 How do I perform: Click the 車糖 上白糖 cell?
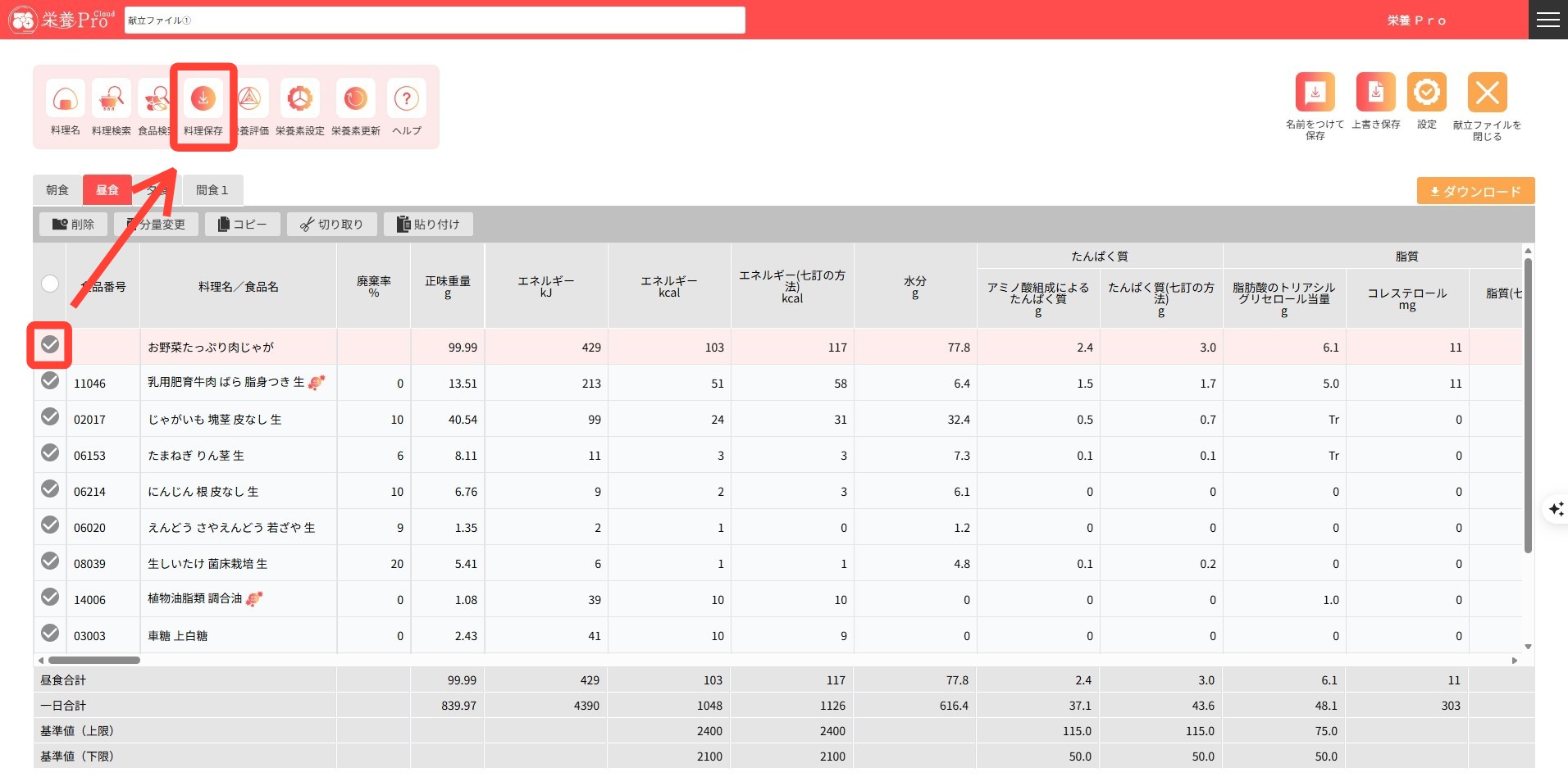point(239,636)
